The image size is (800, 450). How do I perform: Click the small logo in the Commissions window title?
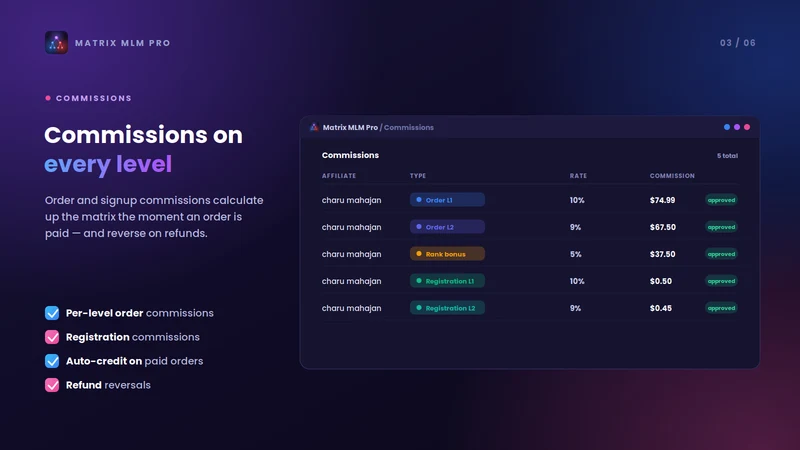pos(314,127)
